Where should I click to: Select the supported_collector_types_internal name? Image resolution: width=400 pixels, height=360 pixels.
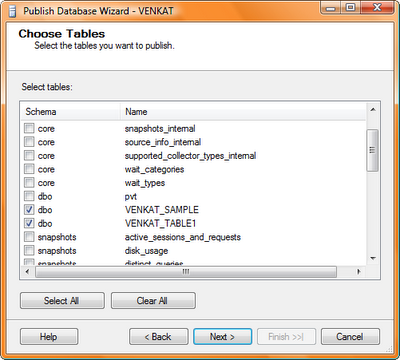tap(190, 156)
